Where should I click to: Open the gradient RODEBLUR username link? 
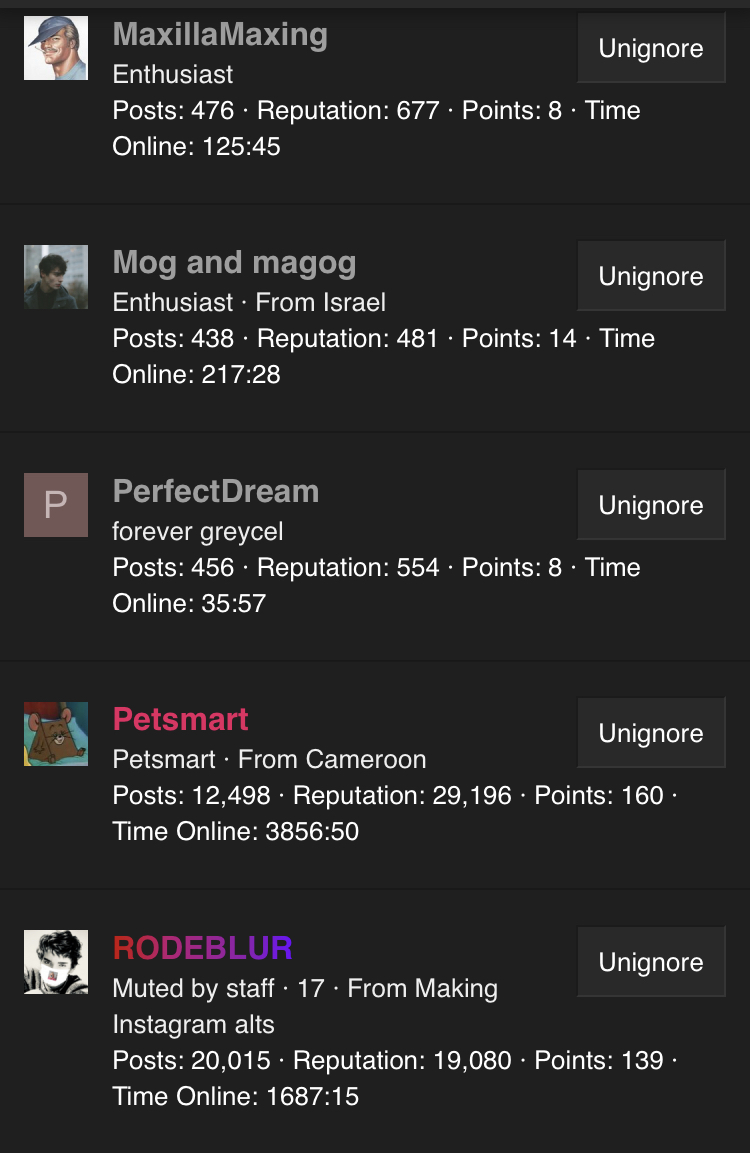pos(202,948)
